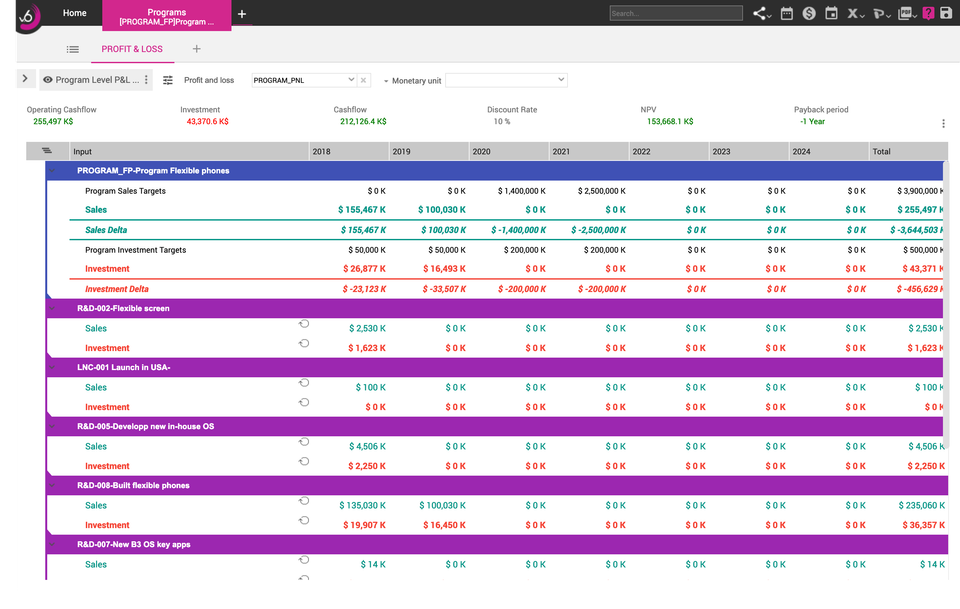Save the current view

coord(947,13)
